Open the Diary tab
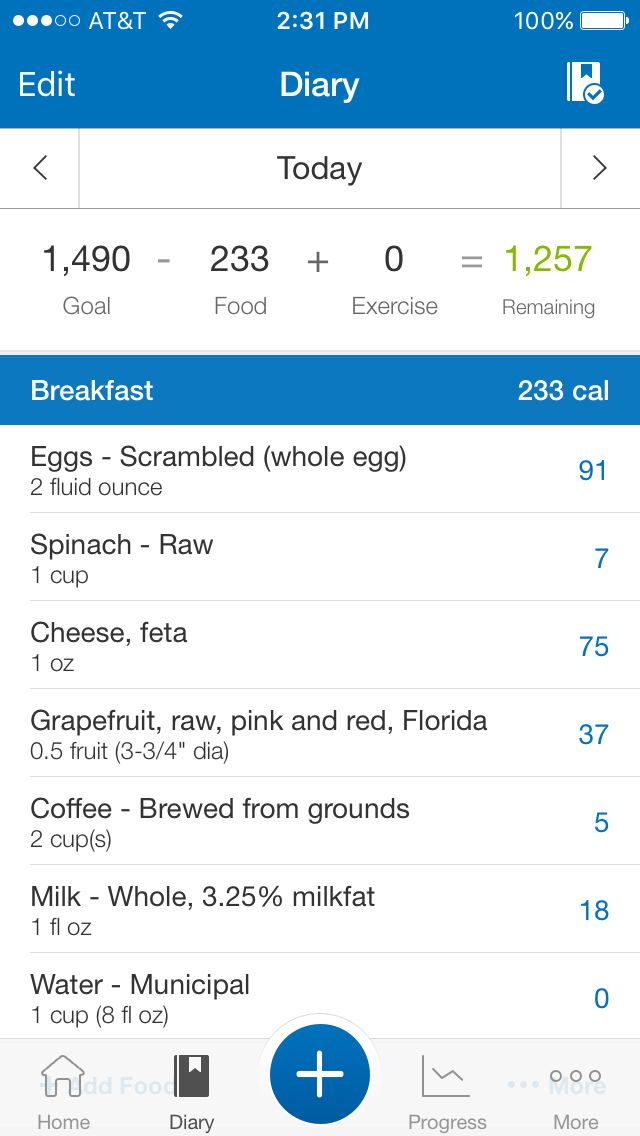Viewport: 640px width, 1136px height. [191, 1092]
